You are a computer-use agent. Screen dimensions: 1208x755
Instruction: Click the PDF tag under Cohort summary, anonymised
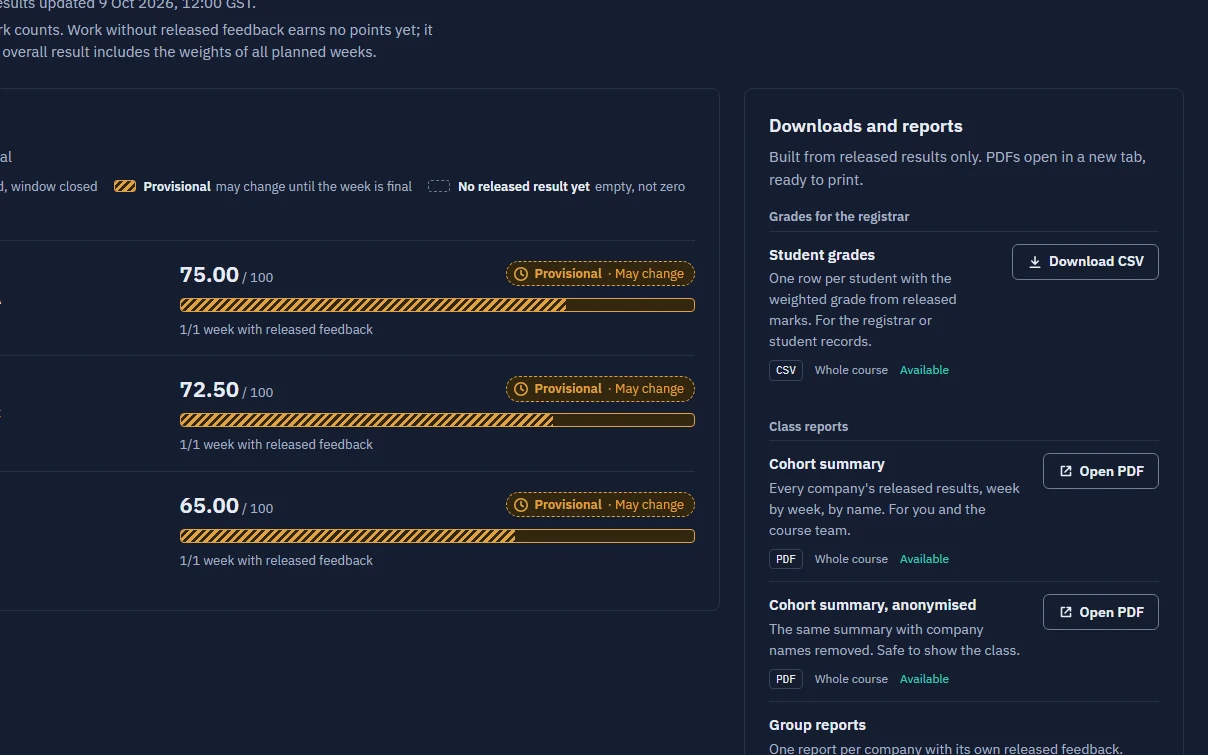coord(786,679)
